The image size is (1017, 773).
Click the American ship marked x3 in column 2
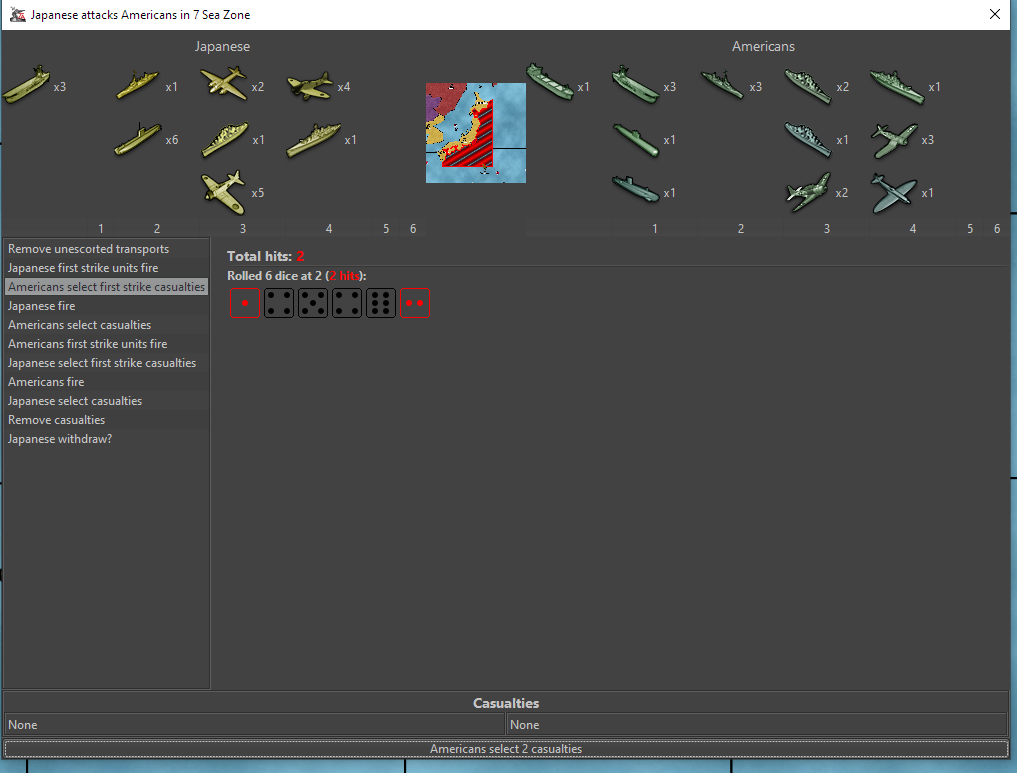tap(722, 85)
